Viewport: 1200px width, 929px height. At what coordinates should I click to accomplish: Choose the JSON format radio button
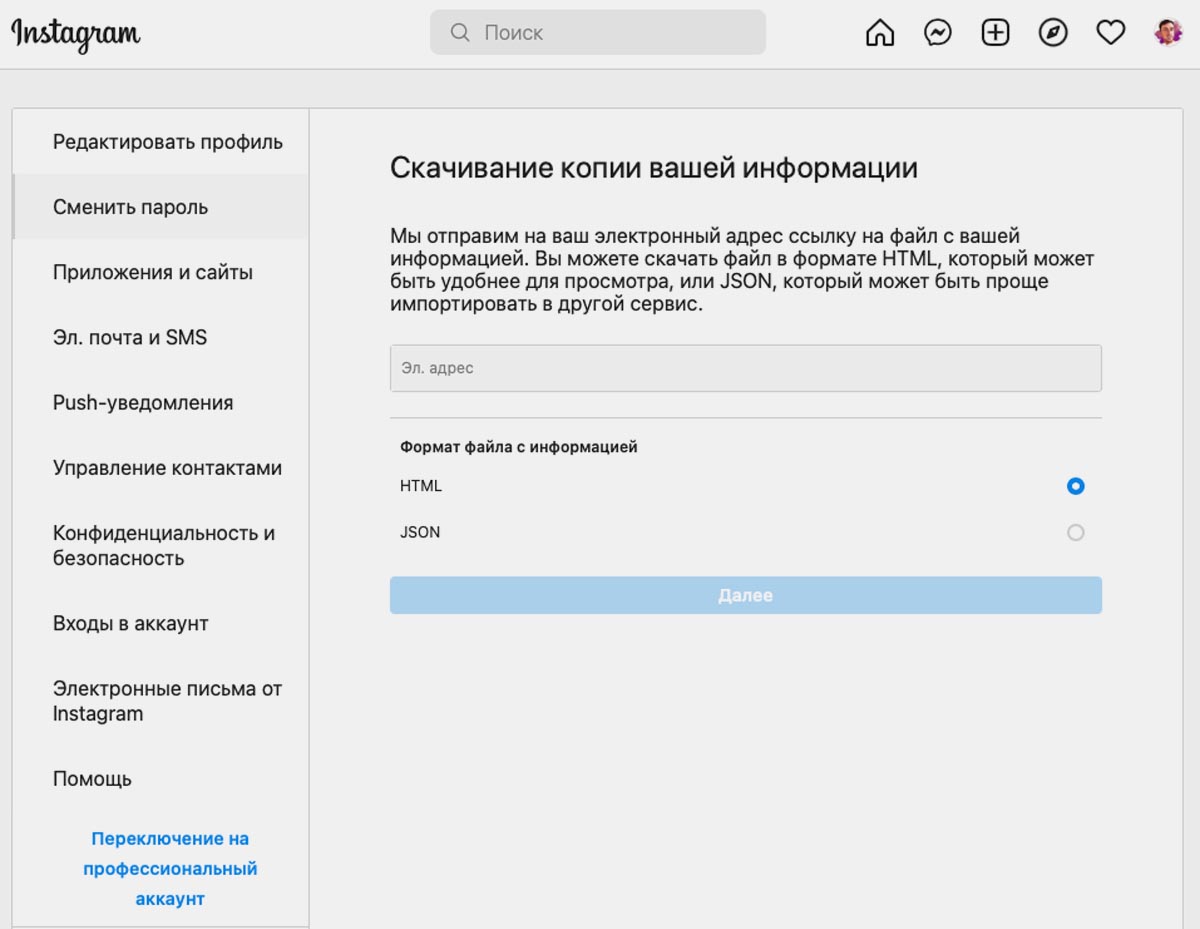point(1075,532)
